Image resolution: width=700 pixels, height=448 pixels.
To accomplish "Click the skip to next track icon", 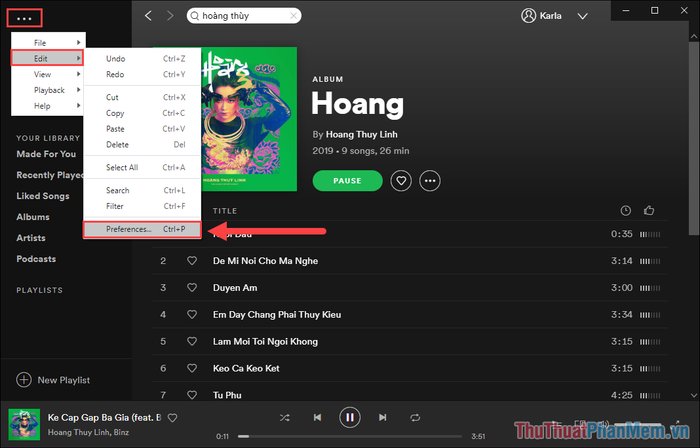I will (x=383, y=418).
